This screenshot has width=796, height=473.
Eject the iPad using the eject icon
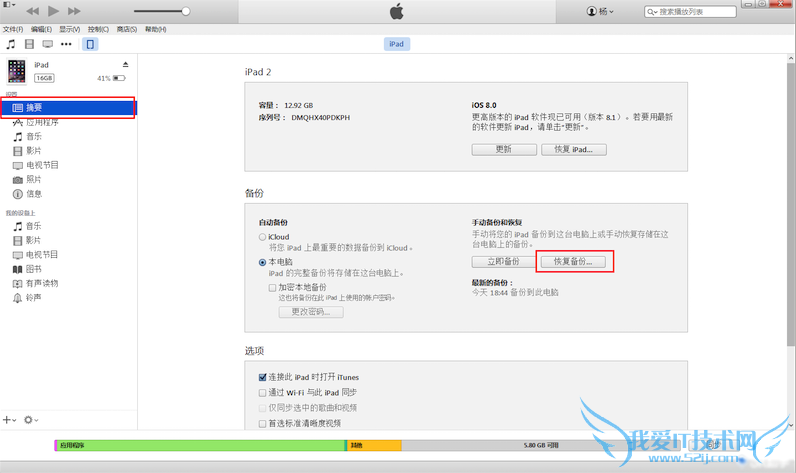click(x=125, y=64)
